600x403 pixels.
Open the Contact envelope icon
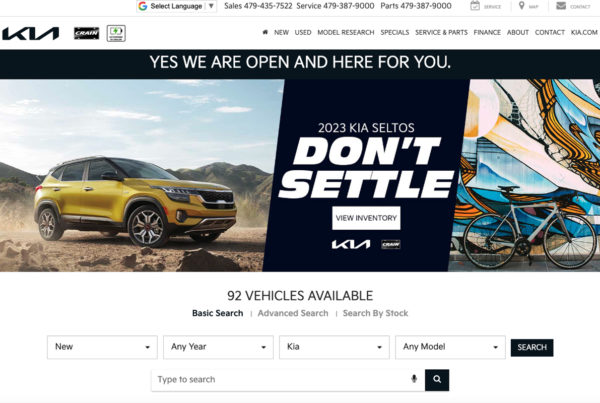(561, 6)
